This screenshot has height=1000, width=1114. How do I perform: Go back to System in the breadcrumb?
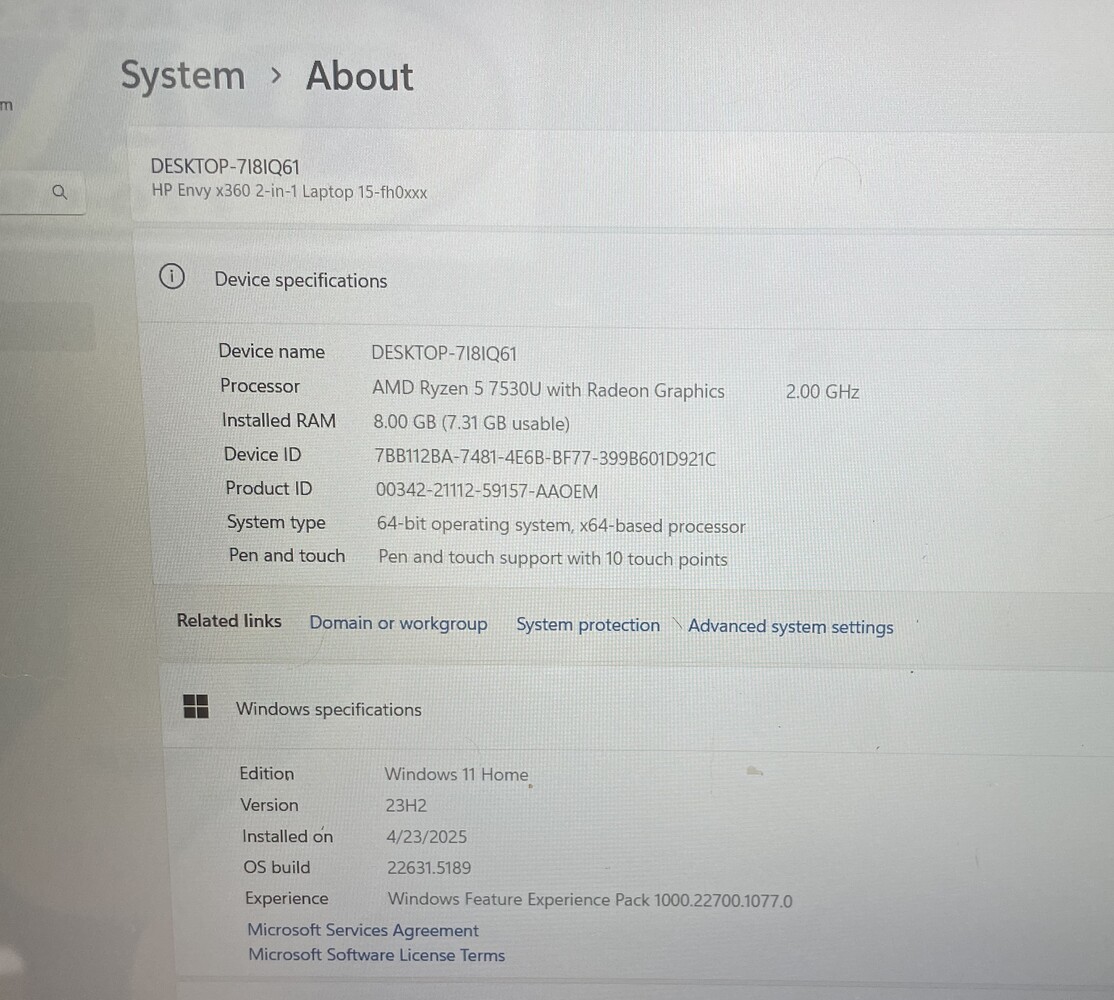coord(183,76)
